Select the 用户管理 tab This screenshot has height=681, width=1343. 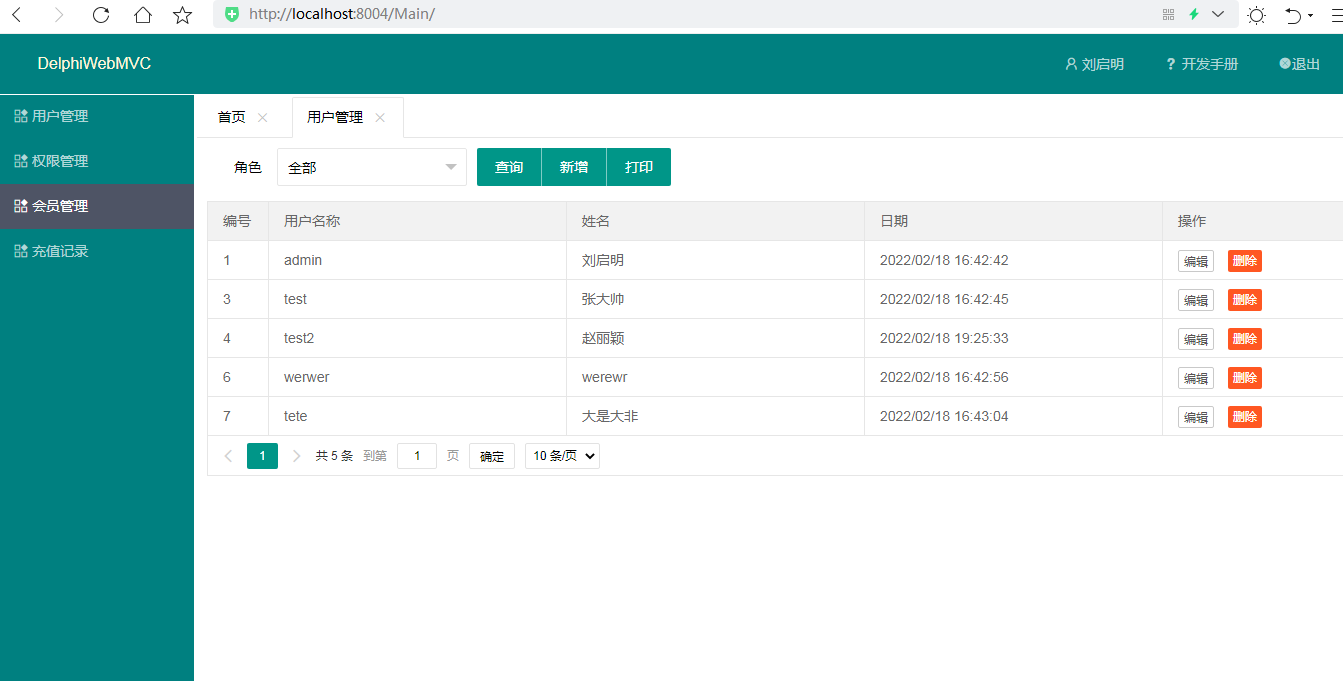[x=336, y=116]
